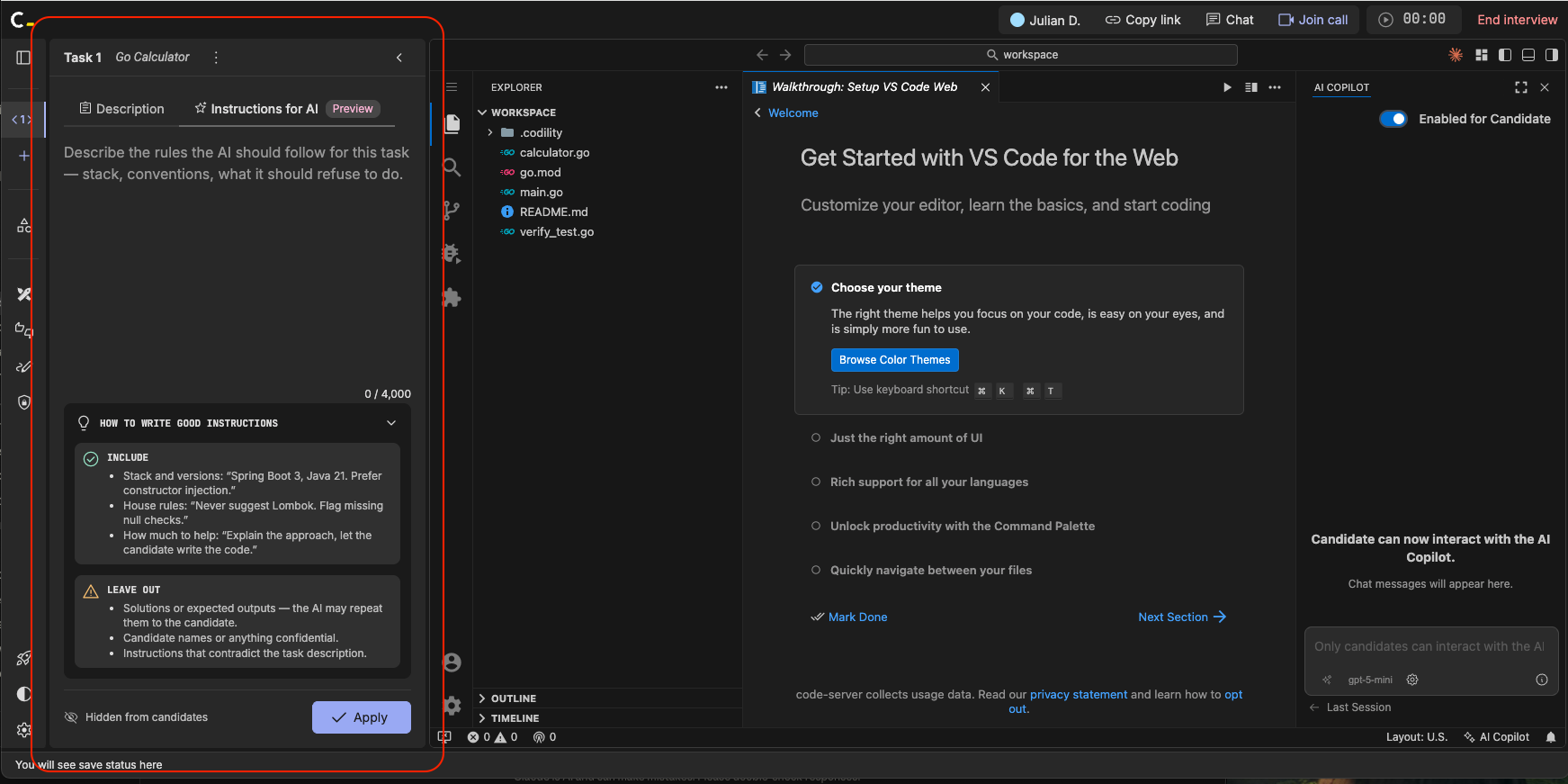
Task: Open Accounts icon in the activity bar
Action: tap(452, 662)
